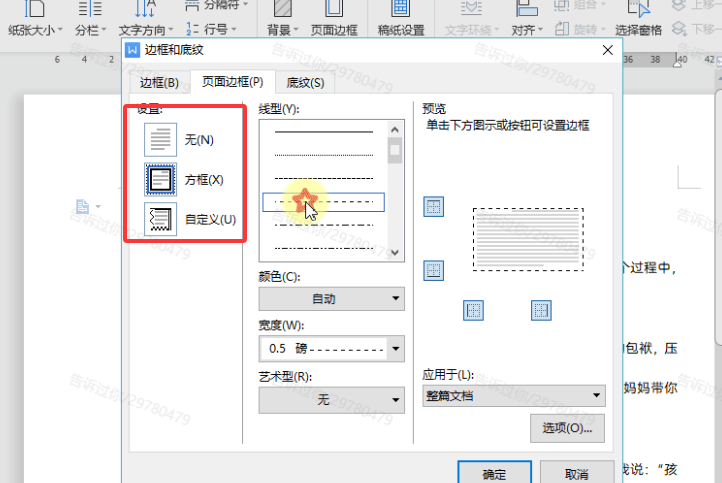The width and height of the screenshot is (722, 483).
Task: Click the 页面边框 page border ribbon button
Action: [334, 18]
